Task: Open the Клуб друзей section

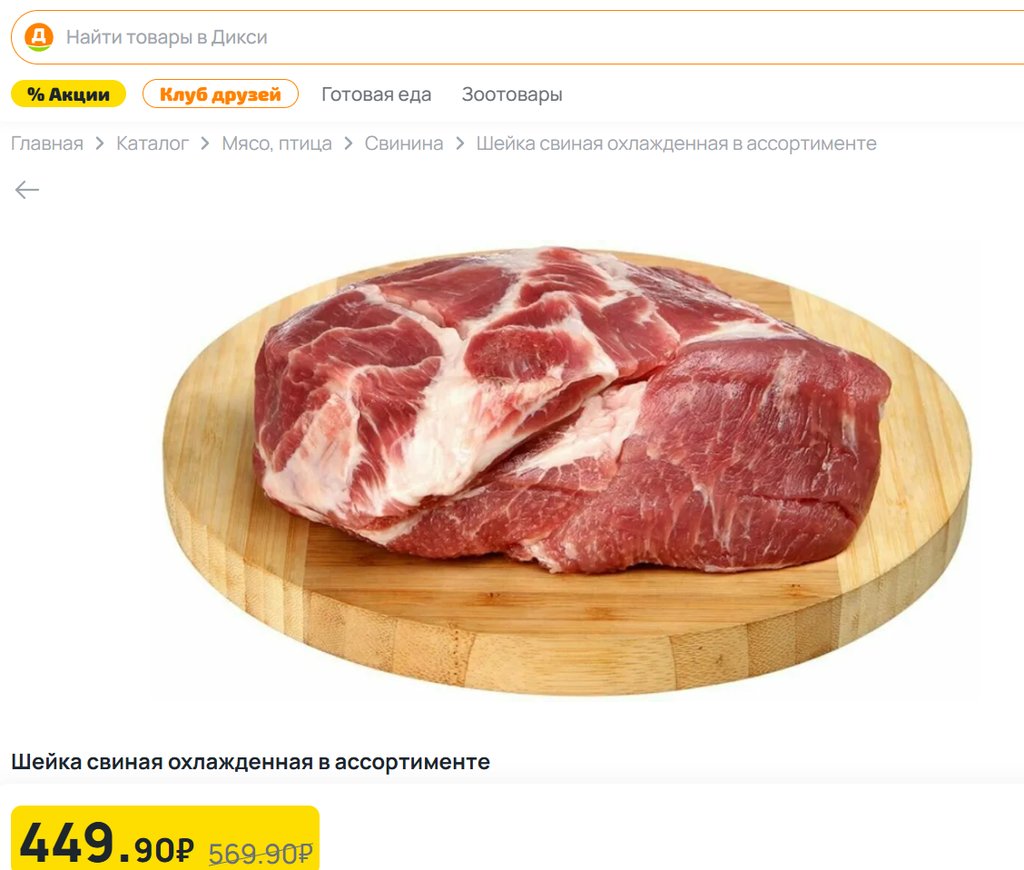Action: coord(220,94)
